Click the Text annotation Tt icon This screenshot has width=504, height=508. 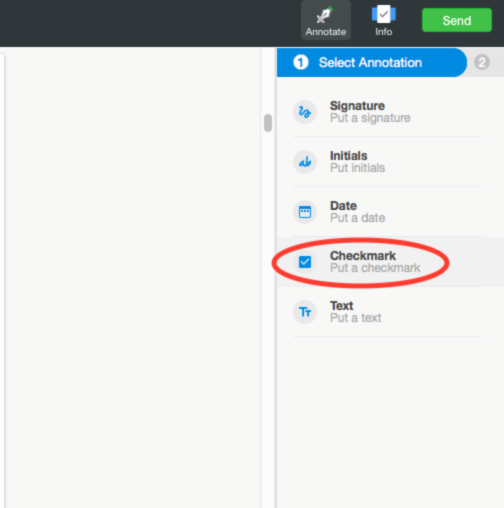[305, 312]
